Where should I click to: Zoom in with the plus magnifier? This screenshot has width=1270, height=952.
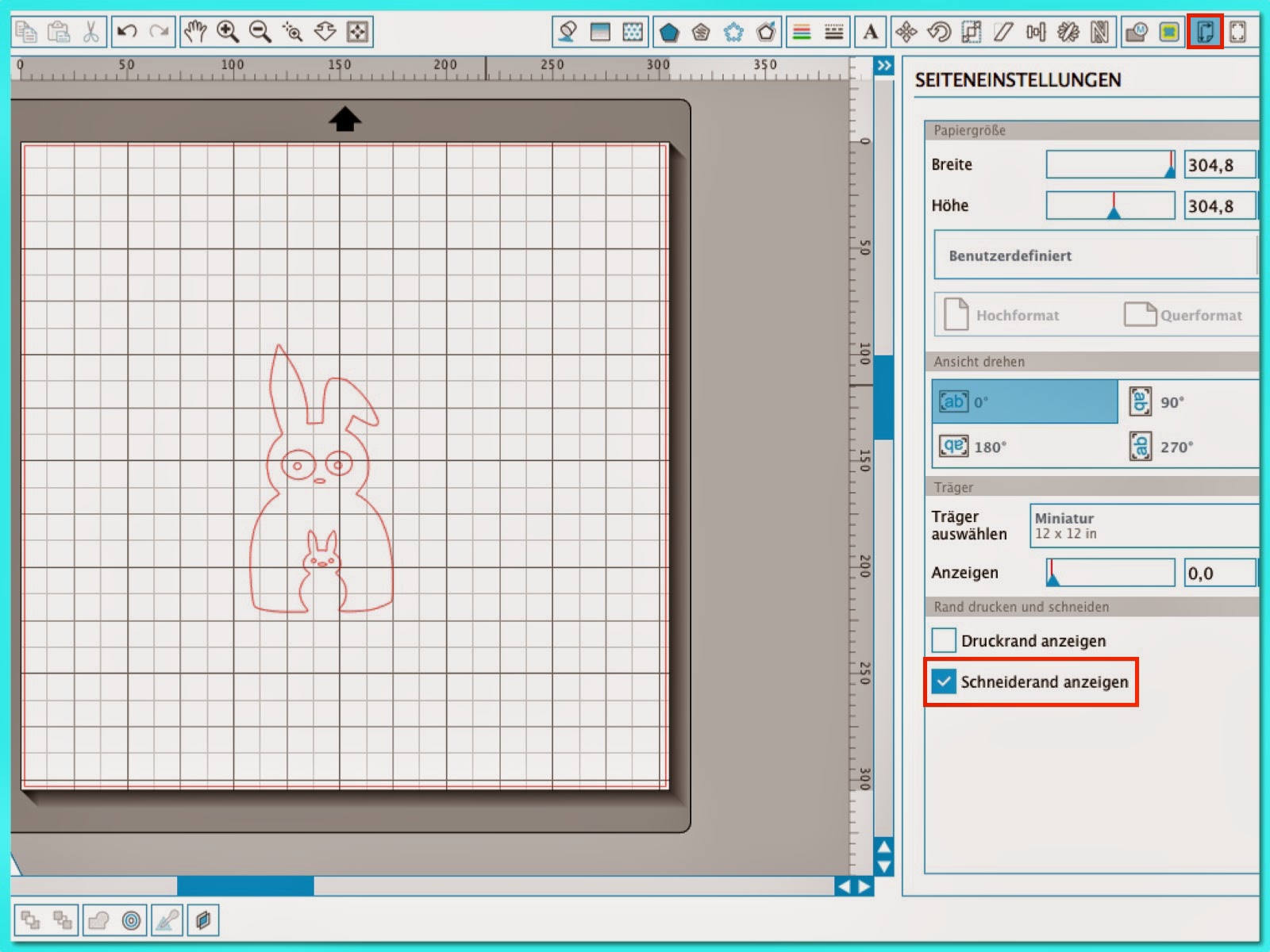coord(228,32)
